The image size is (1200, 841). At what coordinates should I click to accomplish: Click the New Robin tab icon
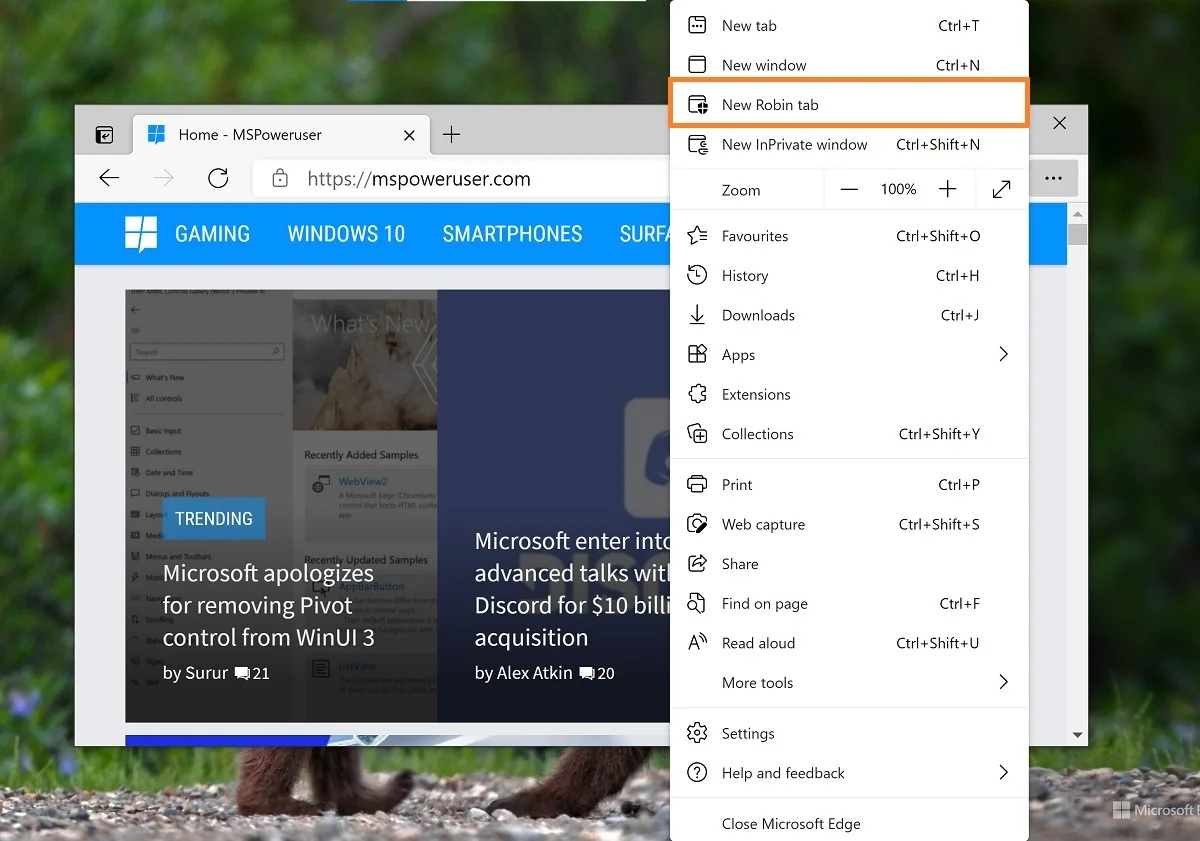[697, 105]
